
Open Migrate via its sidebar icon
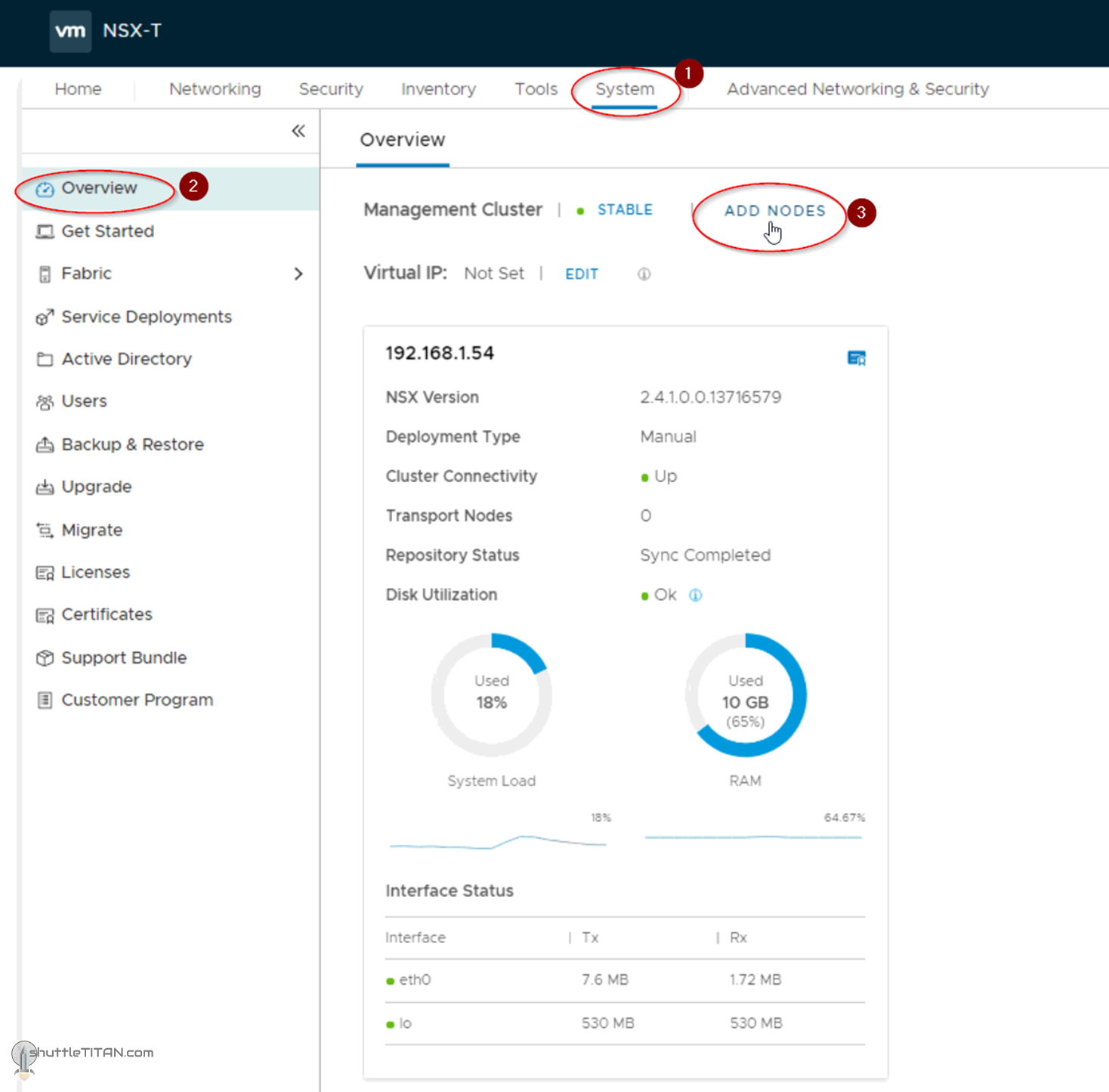pyautogui.click(x=45, y=530)
